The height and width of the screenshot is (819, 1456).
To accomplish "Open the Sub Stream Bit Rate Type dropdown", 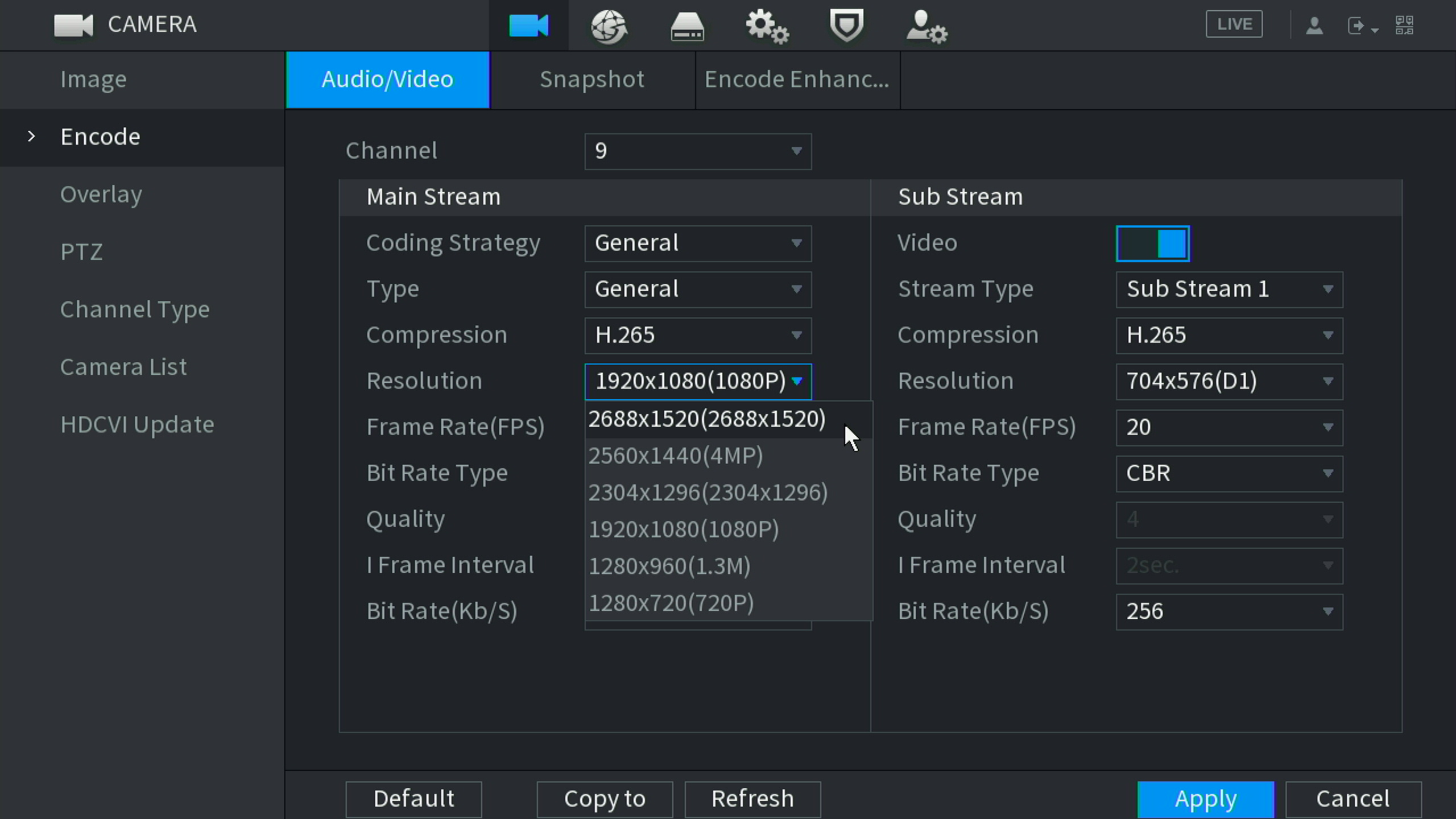I will [x=1229, y=473].
